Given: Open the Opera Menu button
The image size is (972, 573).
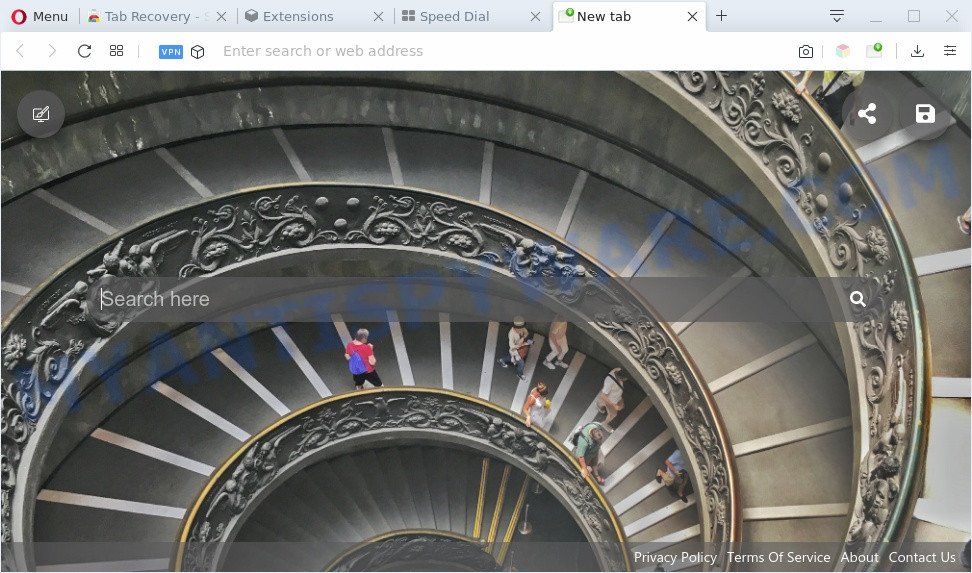Looking at the screenshot, I should (x=40, y=17).
